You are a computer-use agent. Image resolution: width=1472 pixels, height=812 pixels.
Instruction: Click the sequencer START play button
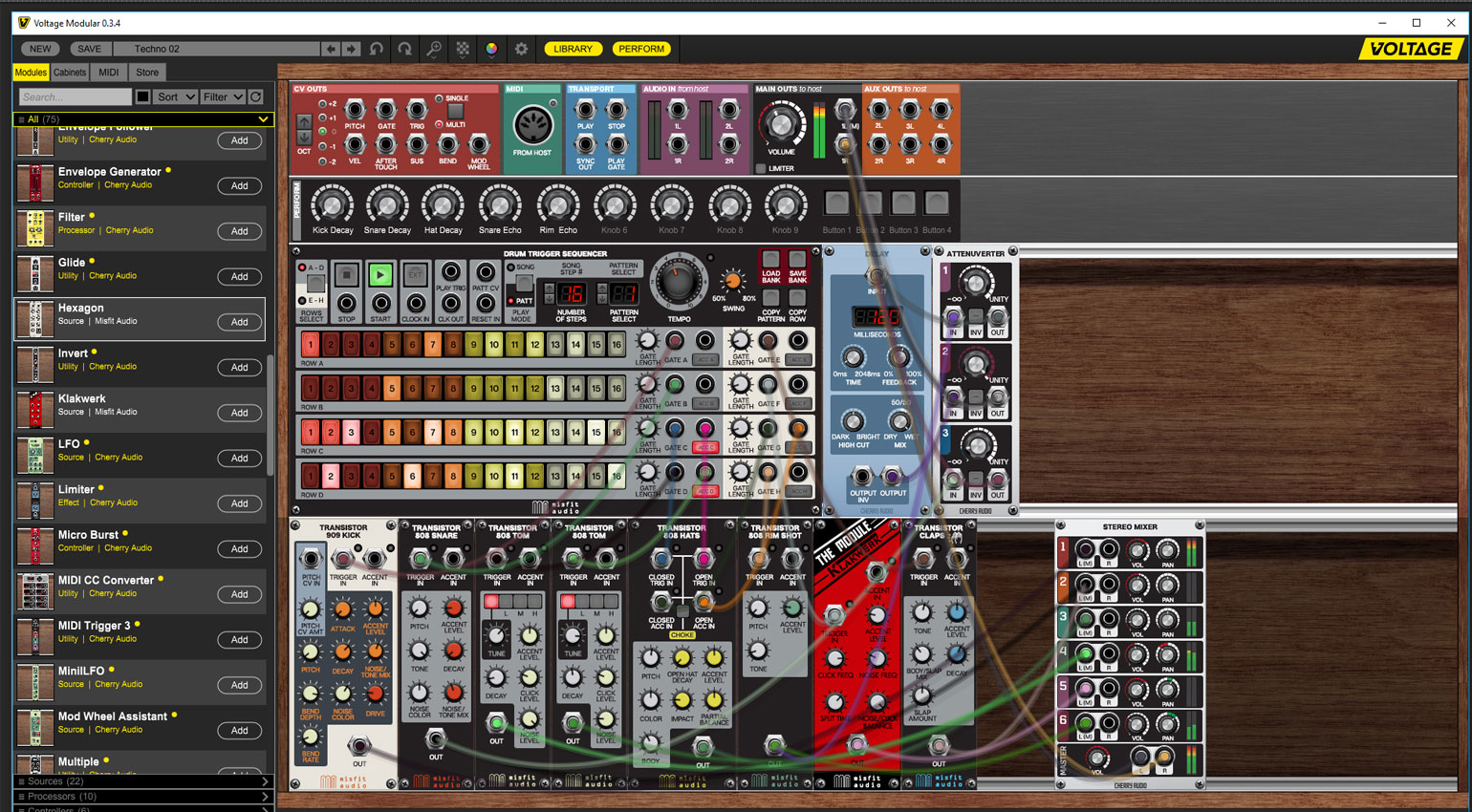pos(379,275)
